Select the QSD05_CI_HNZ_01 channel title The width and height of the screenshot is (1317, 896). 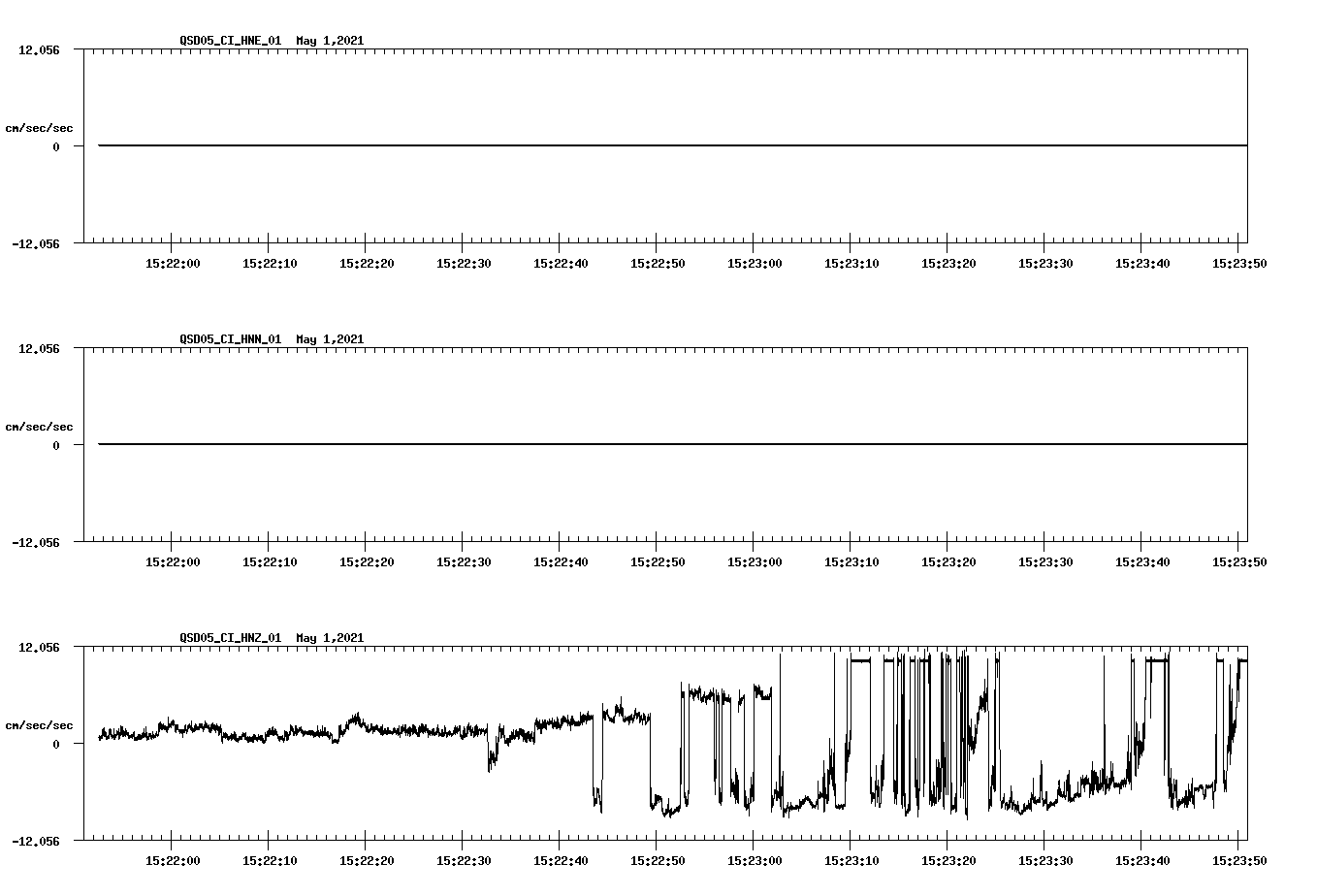tap(233, 638)
